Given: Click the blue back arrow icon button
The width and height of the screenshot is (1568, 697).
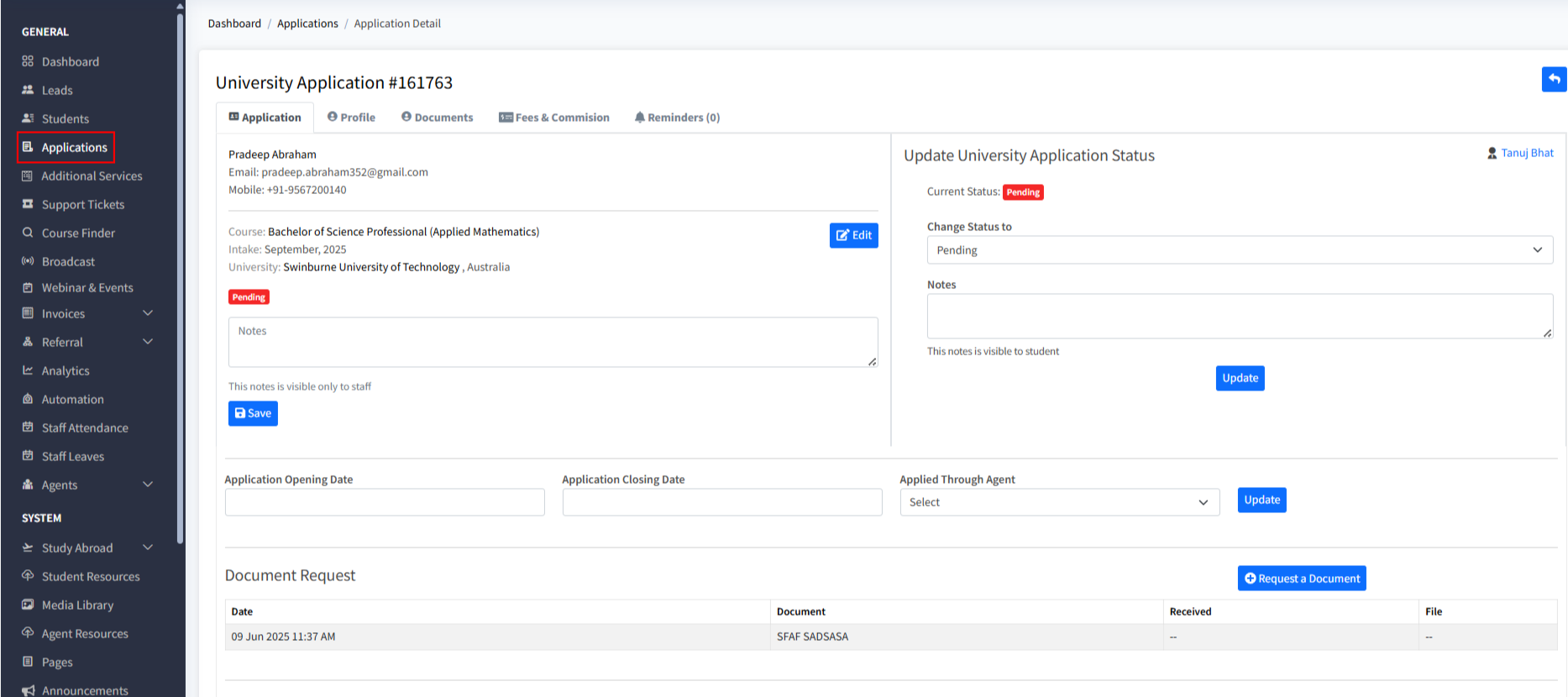Looking at the screenshot, I should tap(1554, 79).
